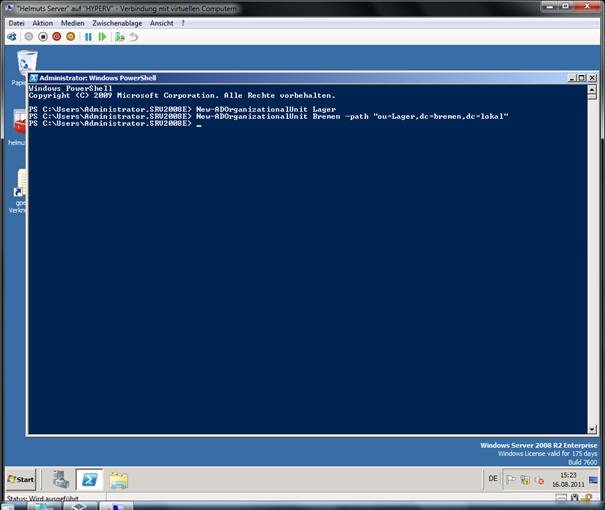
Task: Click the Revert undo arrow icon
Action: (133, 37)
